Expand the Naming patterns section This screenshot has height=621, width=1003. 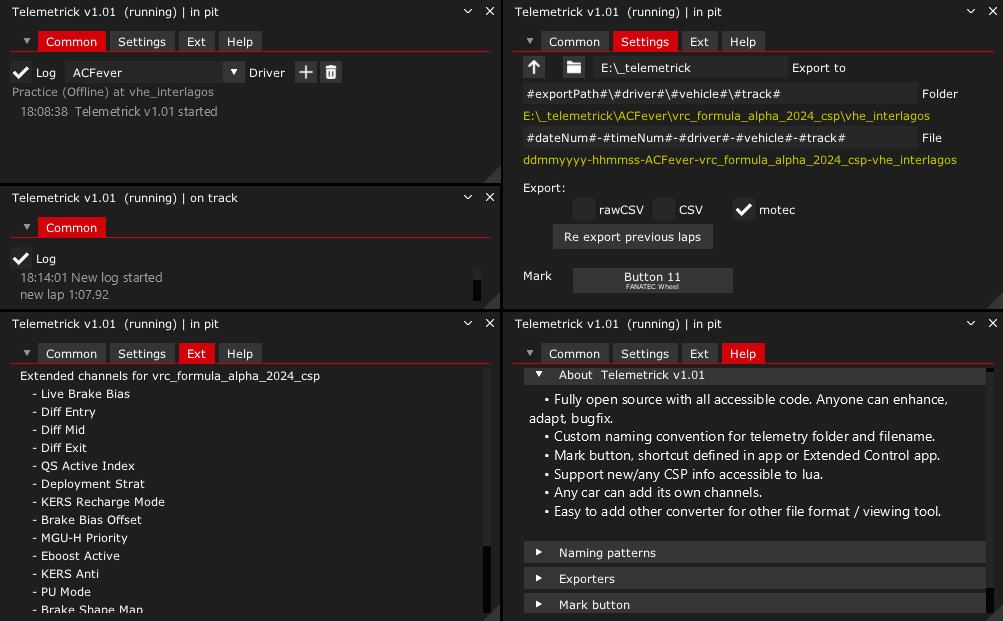click(x=754, y=553)
